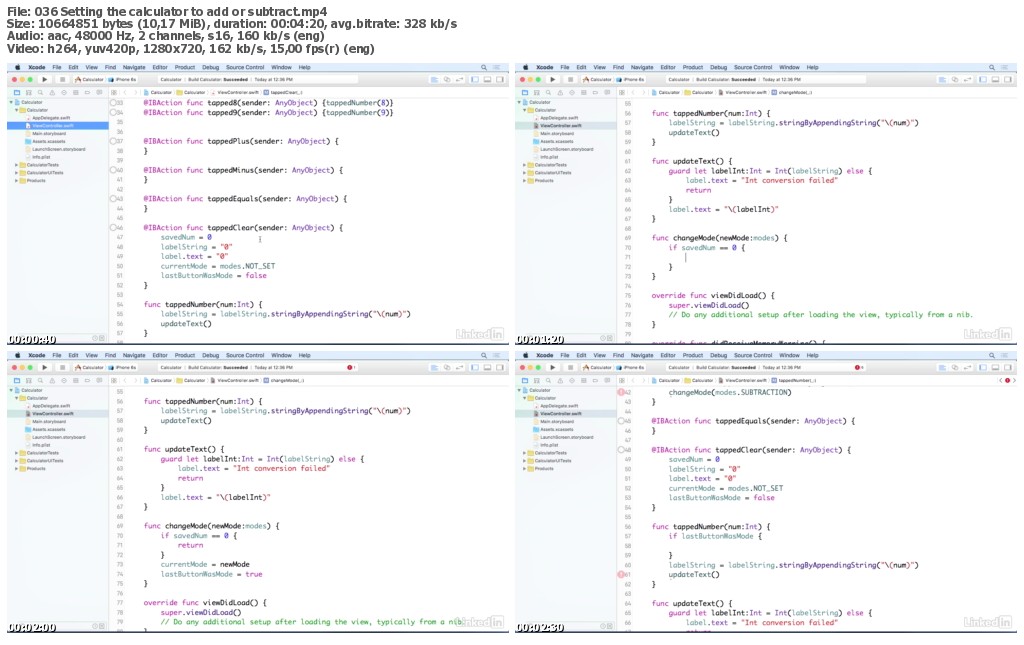Toggle the navigator panel in the 00:00:40 frame
The height and width of the screenshot is (645, 1024).
tap(475, 80)
